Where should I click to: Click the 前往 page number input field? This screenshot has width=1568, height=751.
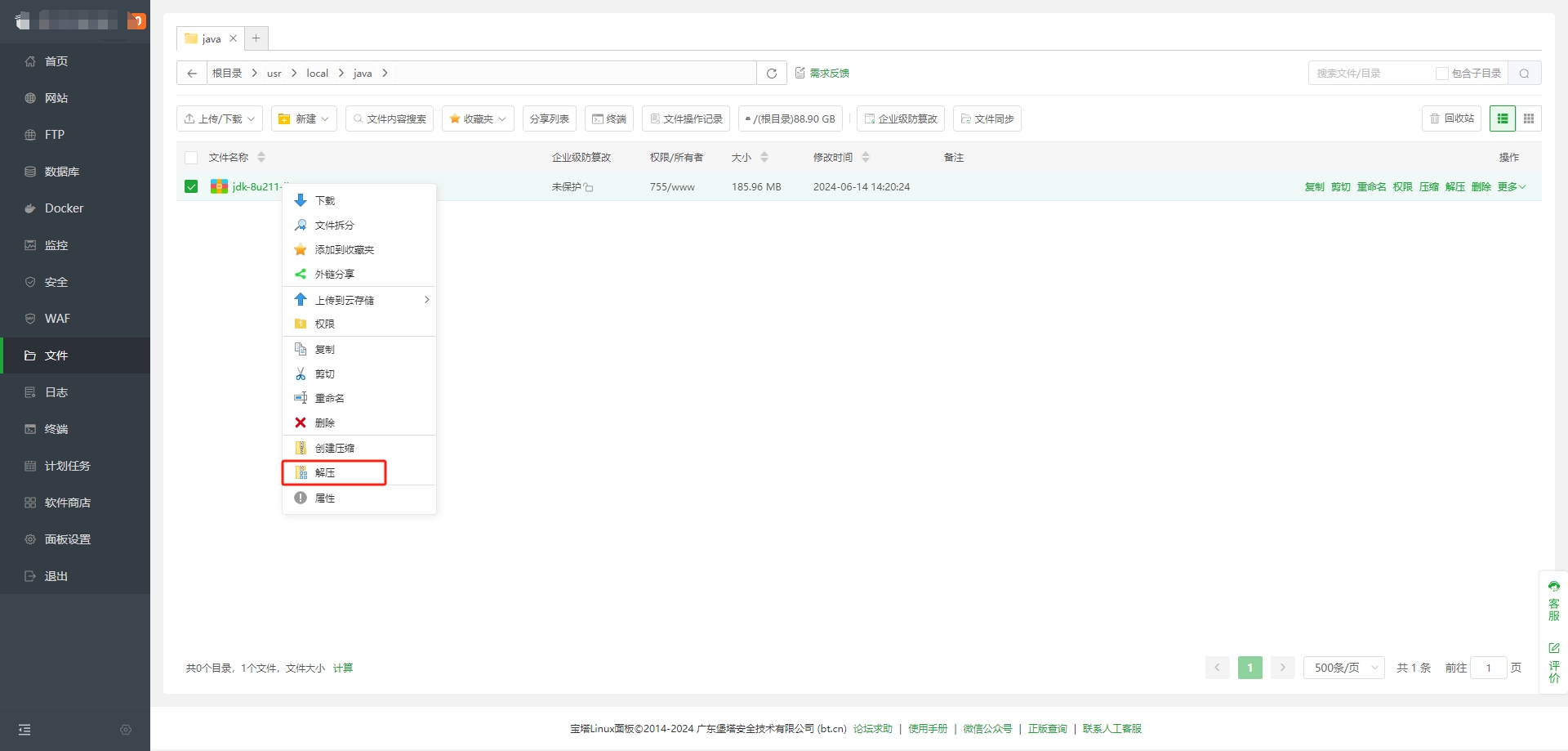point(1488,668)
